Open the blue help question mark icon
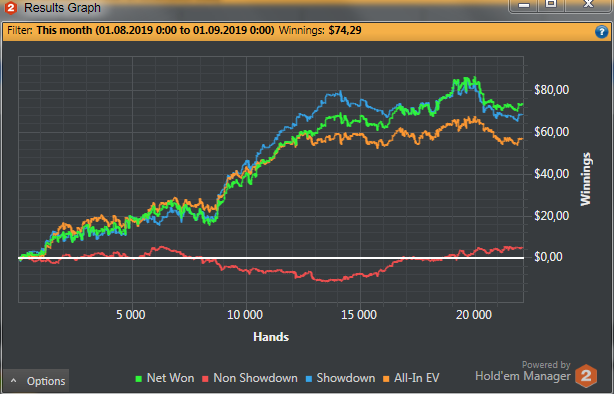614x394 pixels. tap(601, 32)
